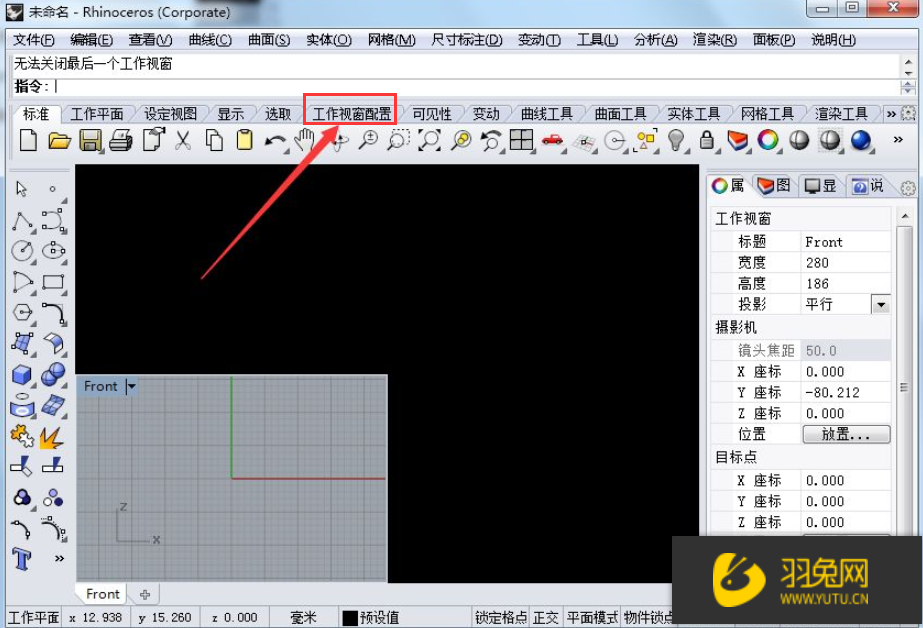Select the Front viewport tab at bottom

102,594
